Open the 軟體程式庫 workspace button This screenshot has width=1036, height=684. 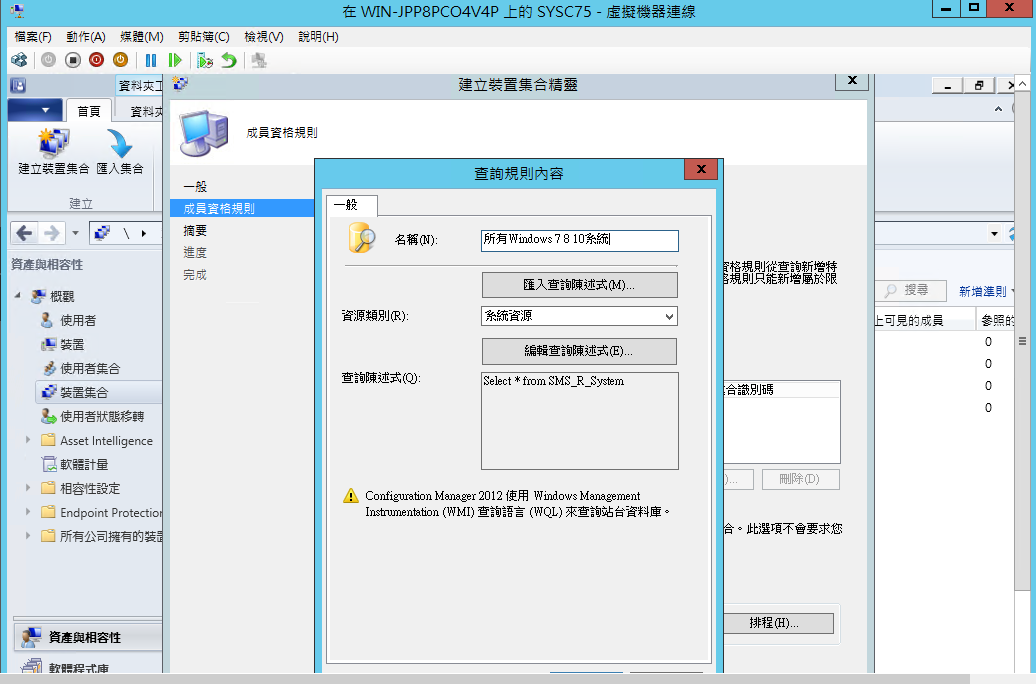click(88, 666)
